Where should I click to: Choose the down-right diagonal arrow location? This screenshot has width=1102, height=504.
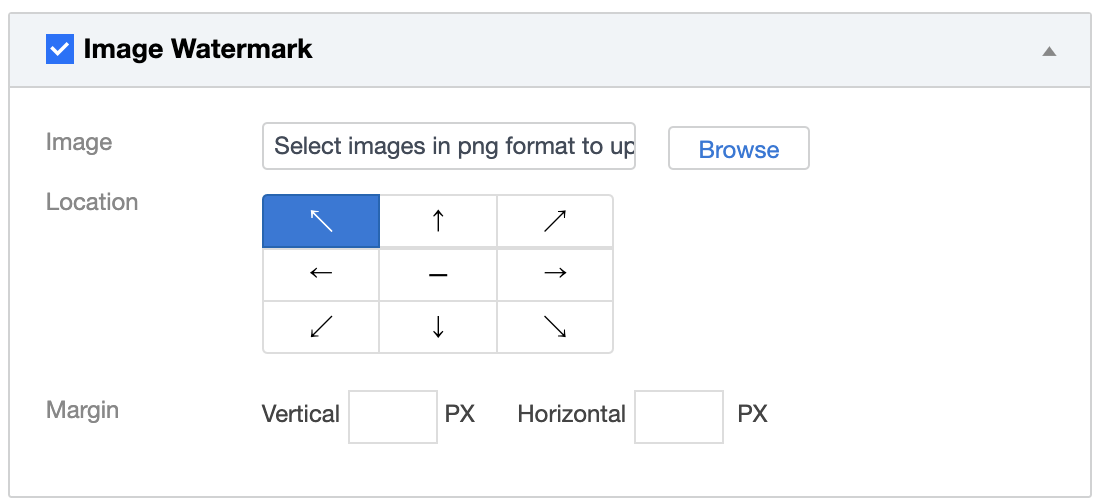[555, 327]
